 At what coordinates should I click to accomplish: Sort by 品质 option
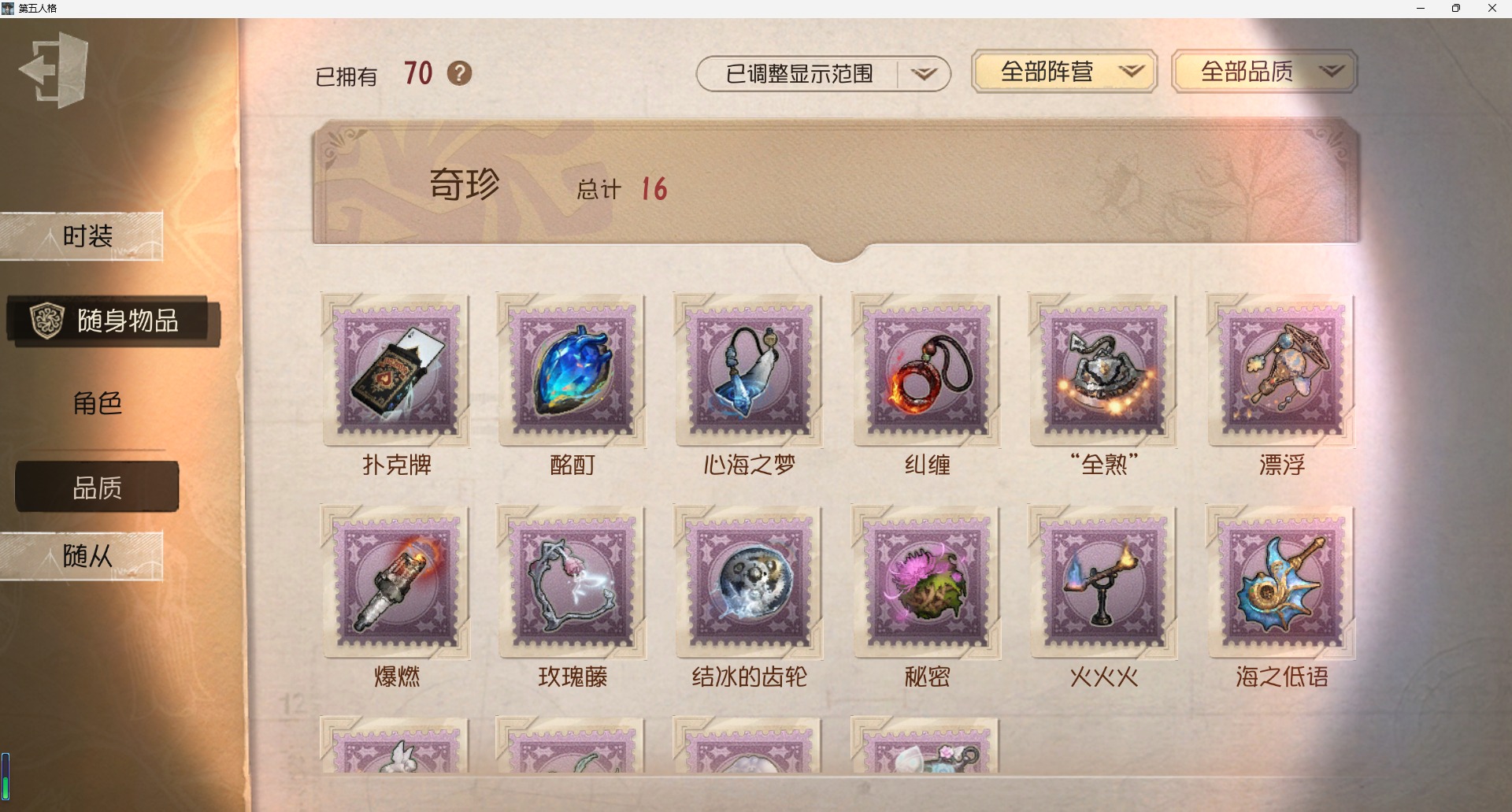tap(97, 488)
